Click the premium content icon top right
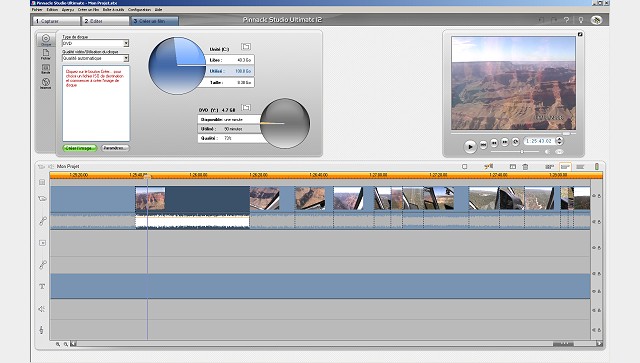 pos(596,20)
